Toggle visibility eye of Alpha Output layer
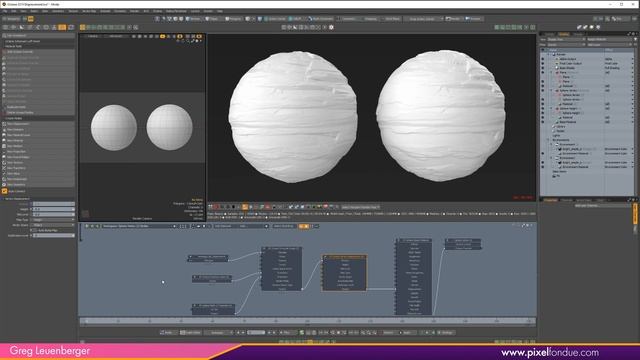This screenshot has width=640, height=360. (x=542, y=59)
